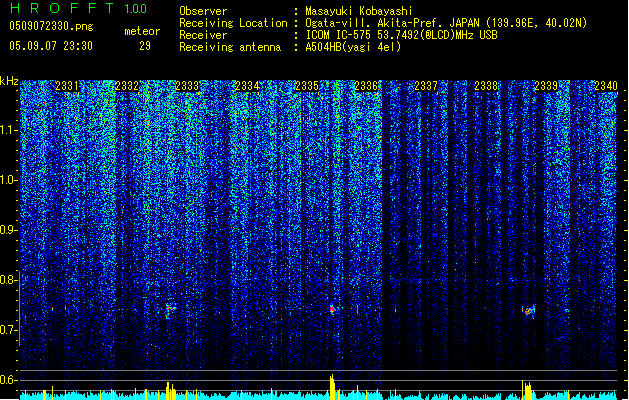This screenshot has height=400, width=629.
Task: Click the version number 1.0.0
Action: 135,9
